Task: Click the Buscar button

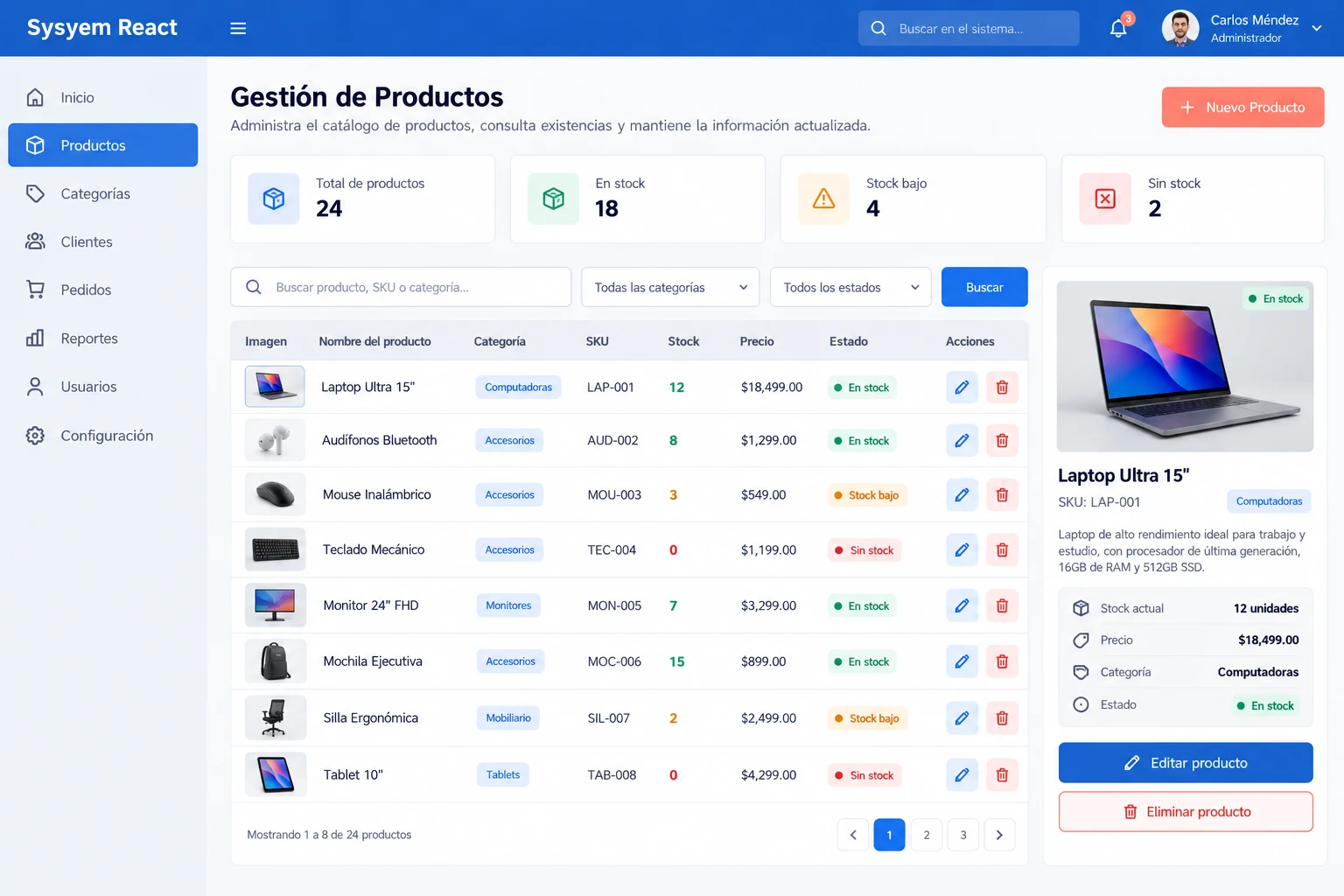Action: (x=984, y=287)
